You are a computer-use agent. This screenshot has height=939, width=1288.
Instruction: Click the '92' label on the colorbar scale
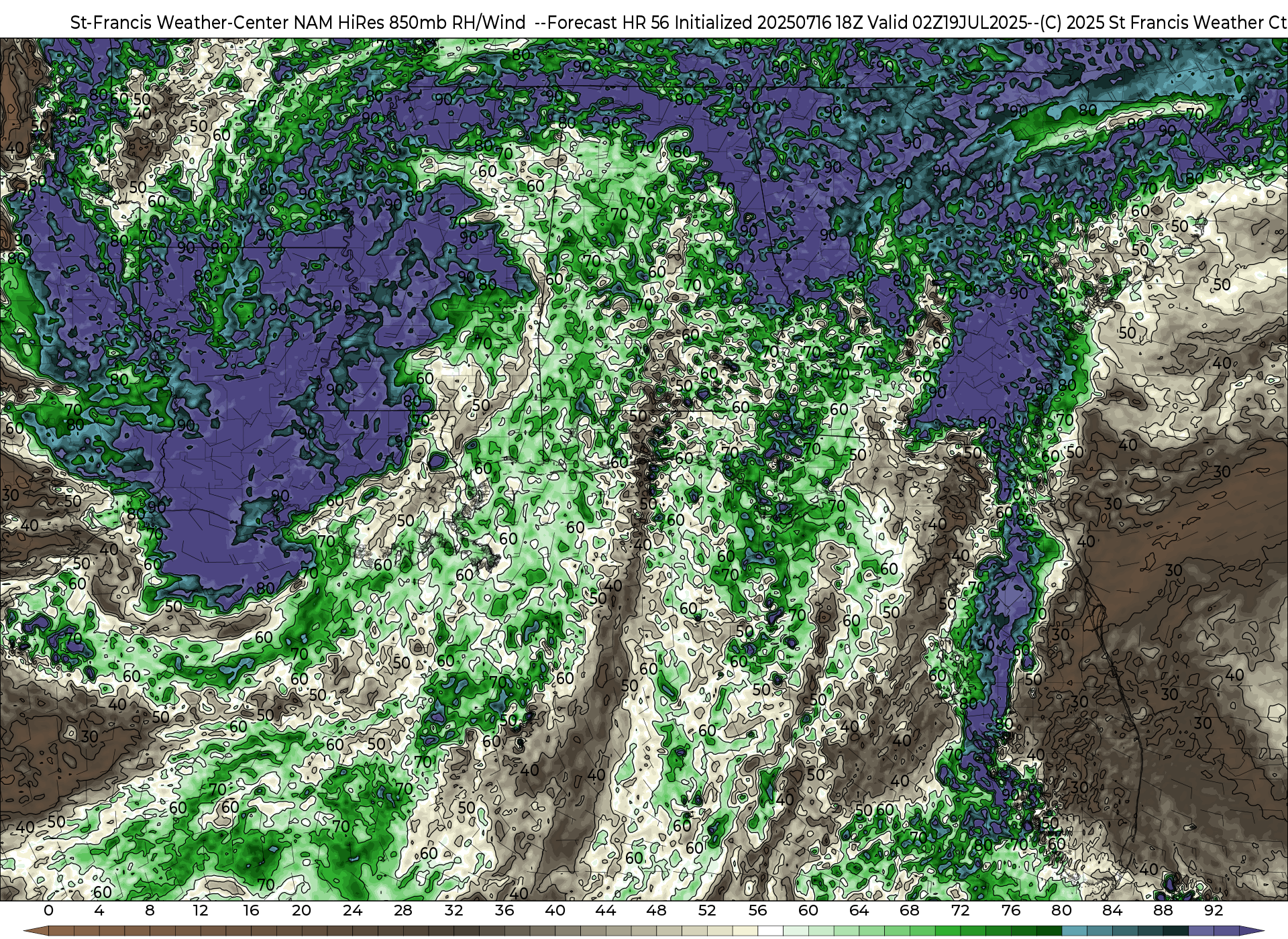(1214, 911)
